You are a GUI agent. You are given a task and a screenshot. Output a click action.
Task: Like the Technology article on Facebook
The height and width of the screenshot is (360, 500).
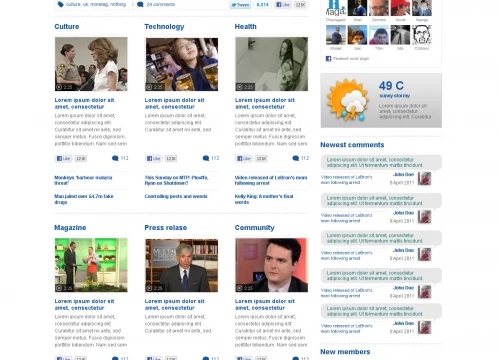pos(154,159)
